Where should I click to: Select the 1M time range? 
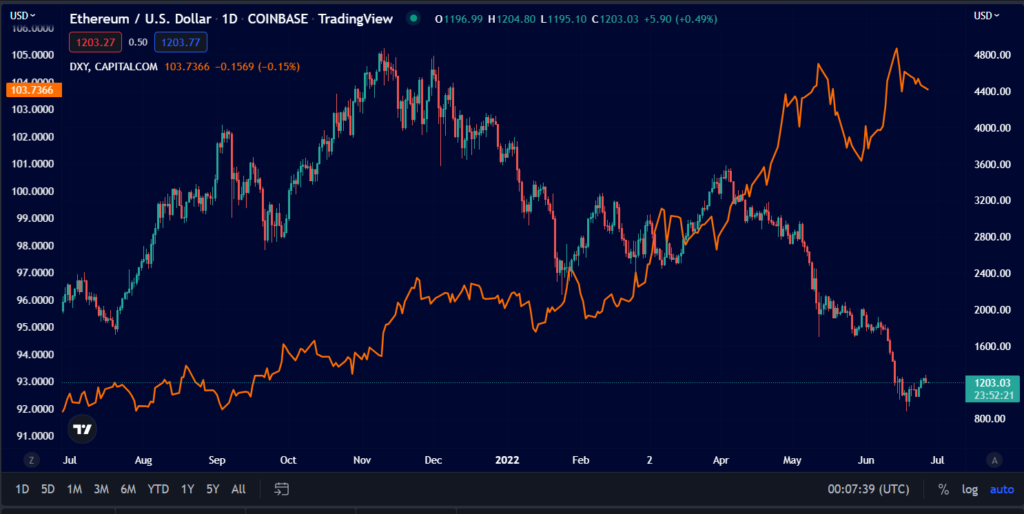click(74, 489)
